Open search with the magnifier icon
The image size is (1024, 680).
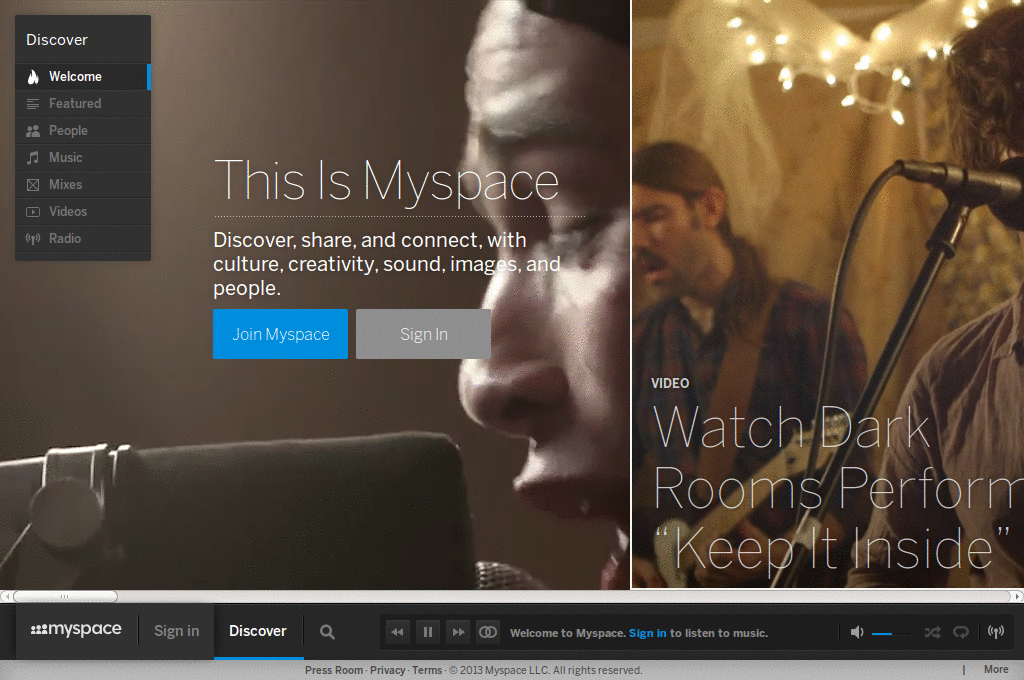point(327,632)
